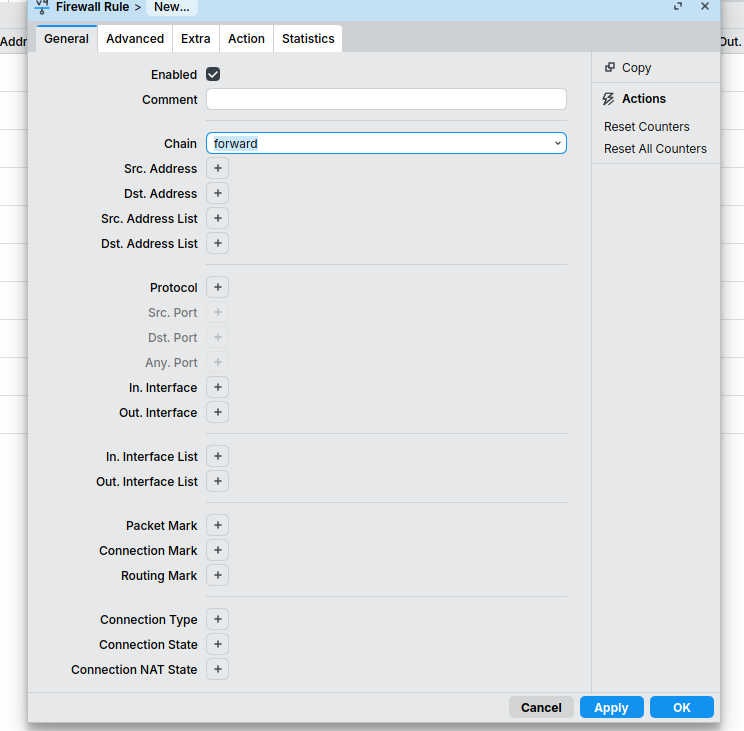Expand the Connection State option
Screen dimensions: 744x731
click(218, 644)
